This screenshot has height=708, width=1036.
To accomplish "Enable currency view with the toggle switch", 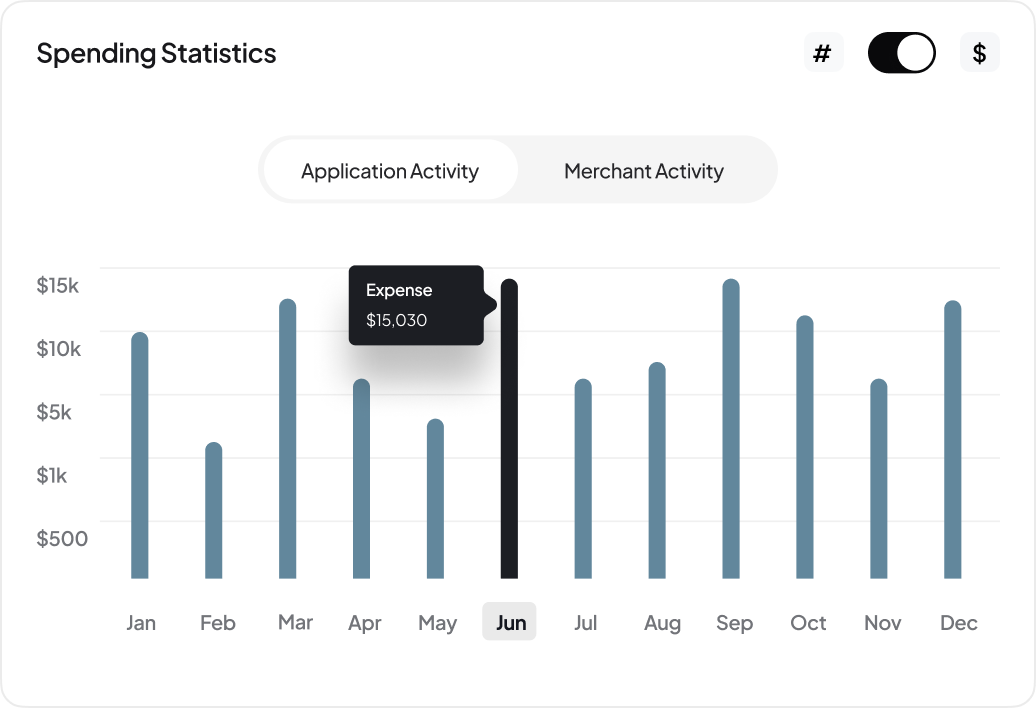I will coord(901,52).
